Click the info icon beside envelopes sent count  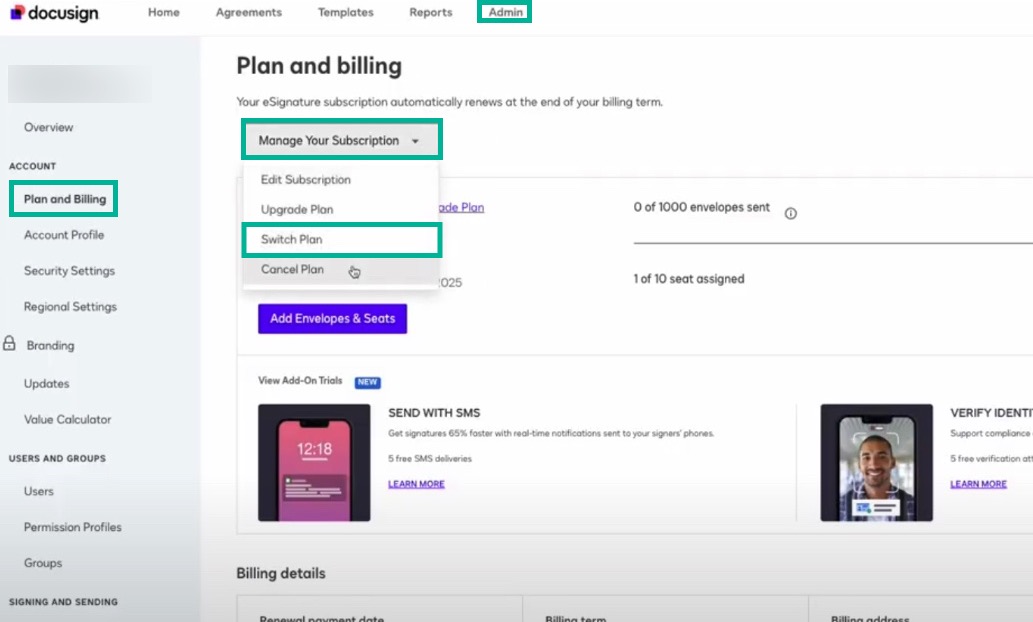(791, 212)
